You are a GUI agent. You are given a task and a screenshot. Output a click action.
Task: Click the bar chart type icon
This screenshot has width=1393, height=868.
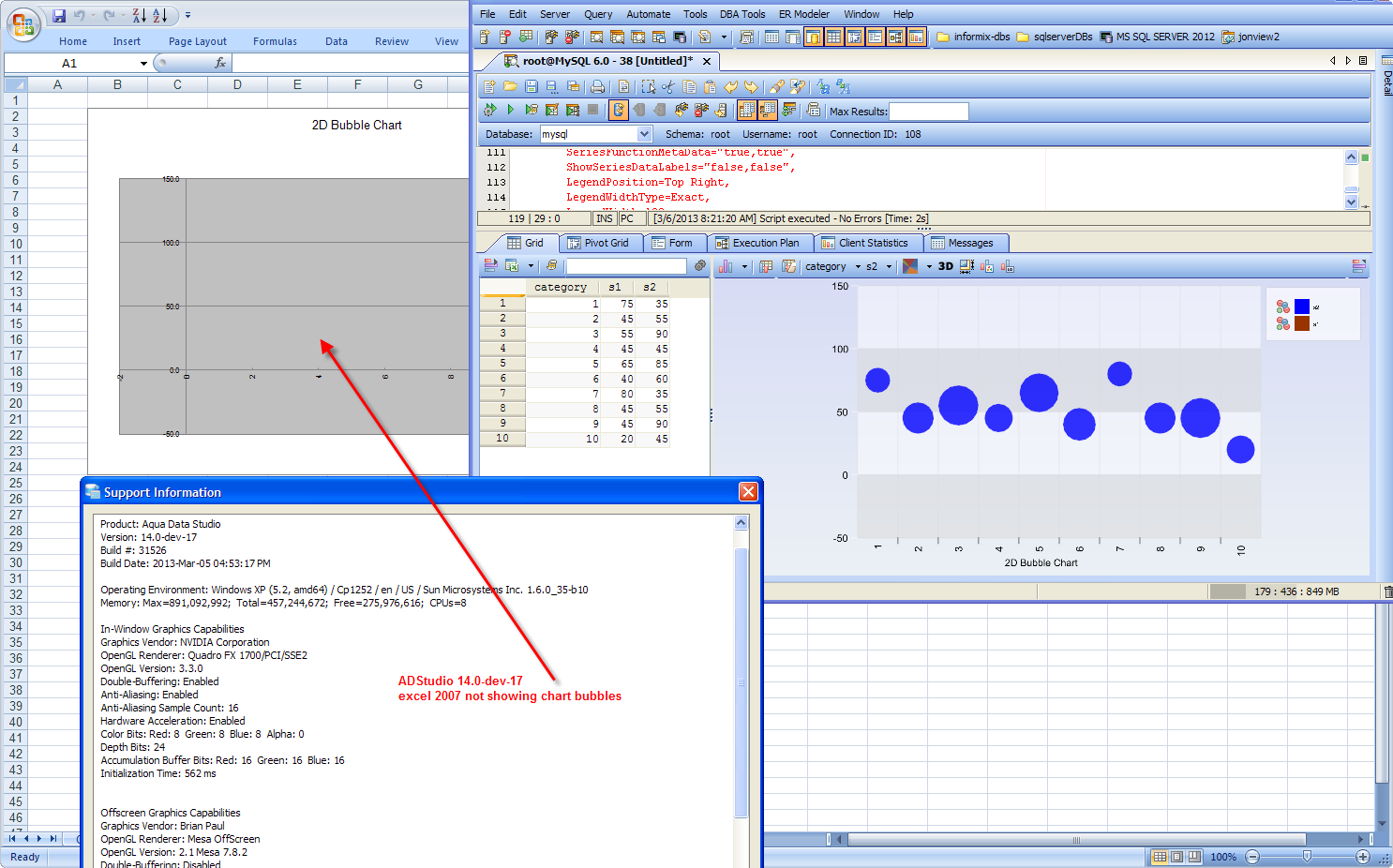pyautogui.click(x=726, y=266)
